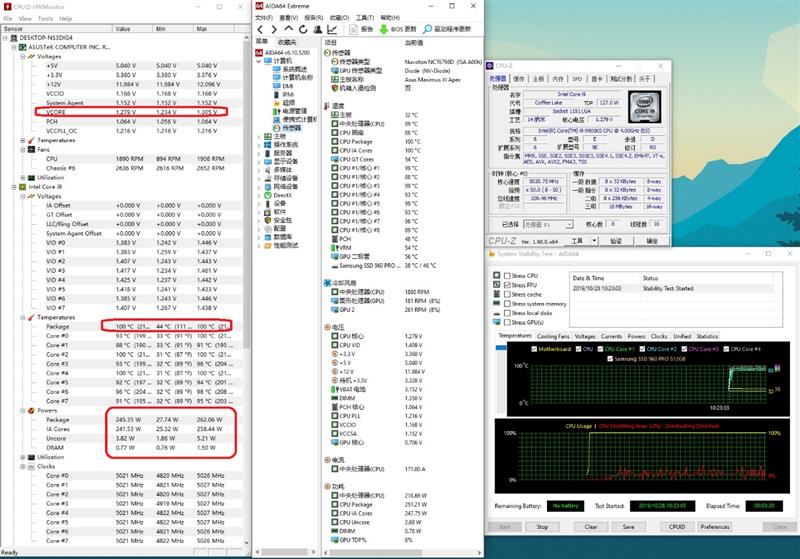Enable the Stress CPU checkbox

point(507,275)
